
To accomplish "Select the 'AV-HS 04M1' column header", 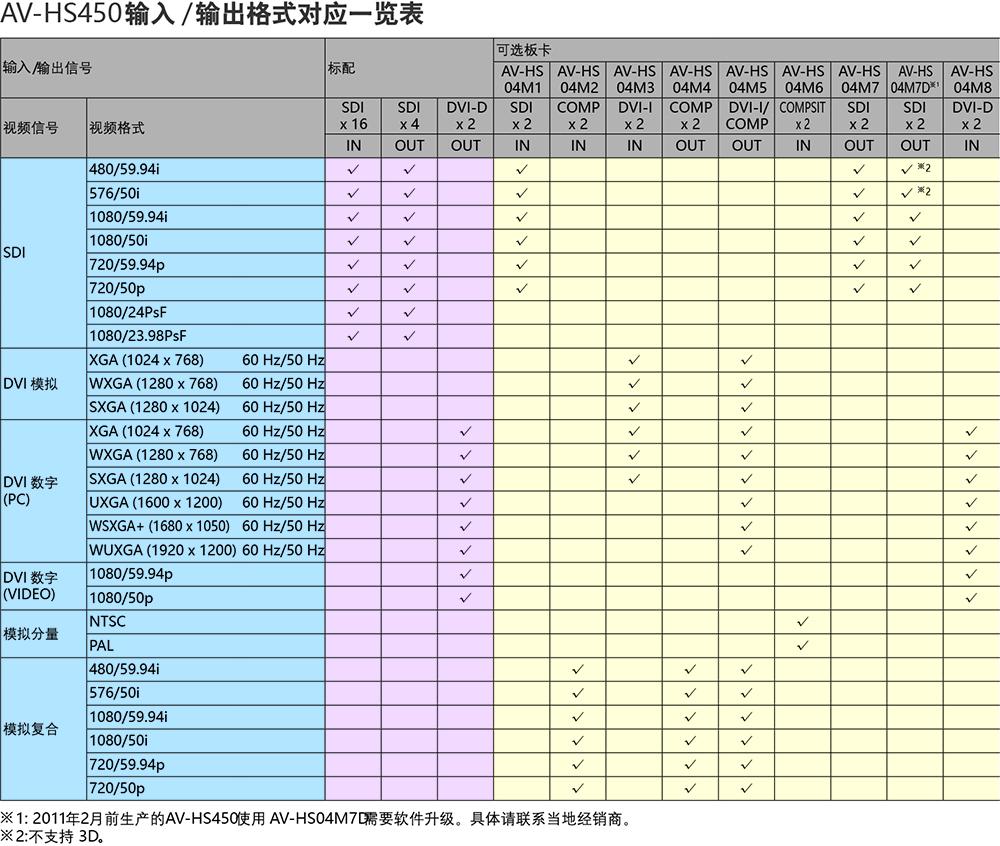I will point(522,80).
